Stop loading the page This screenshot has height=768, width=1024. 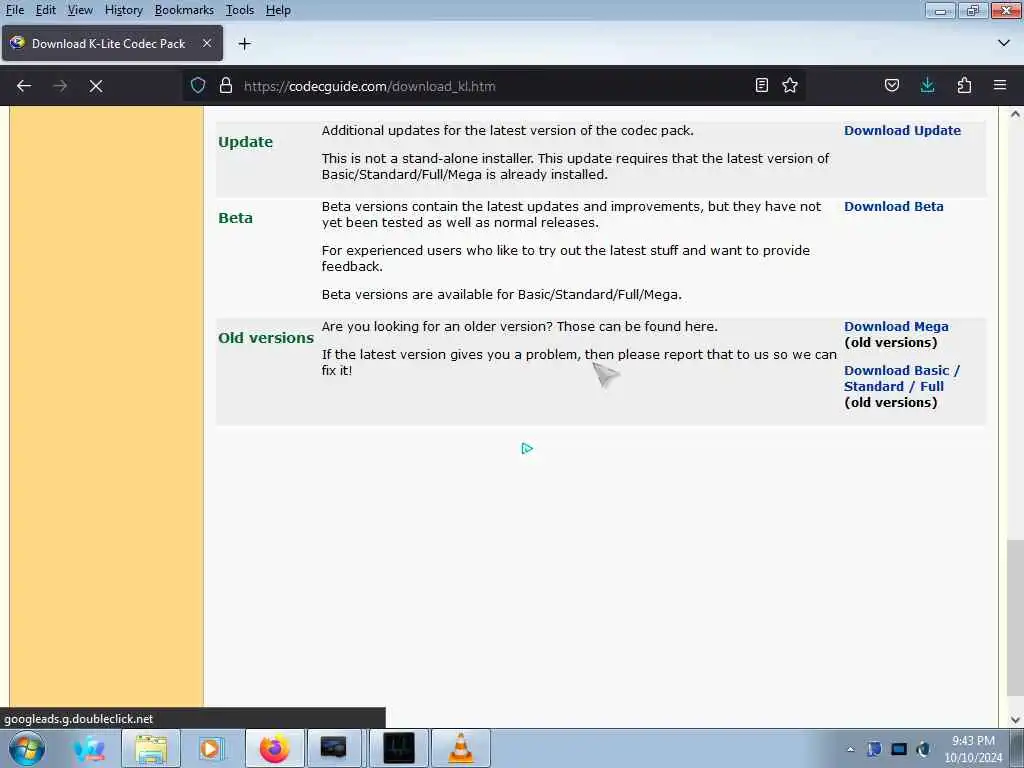click(96, 86)
